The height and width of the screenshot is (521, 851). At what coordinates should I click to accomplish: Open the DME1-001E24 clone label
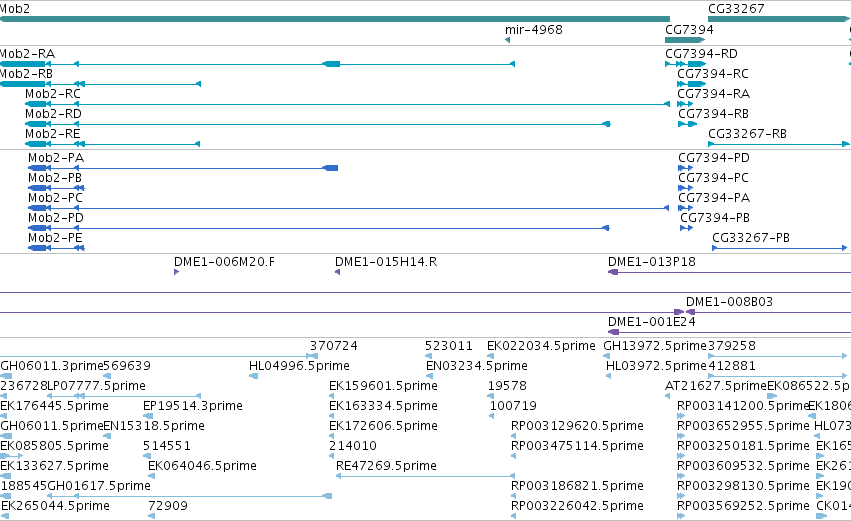click(651, 322)
